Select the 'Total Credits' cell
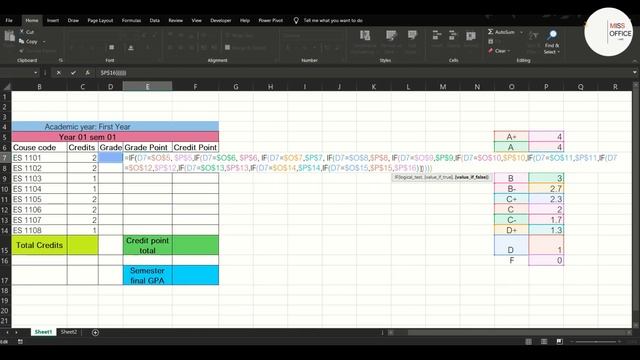 39,245
